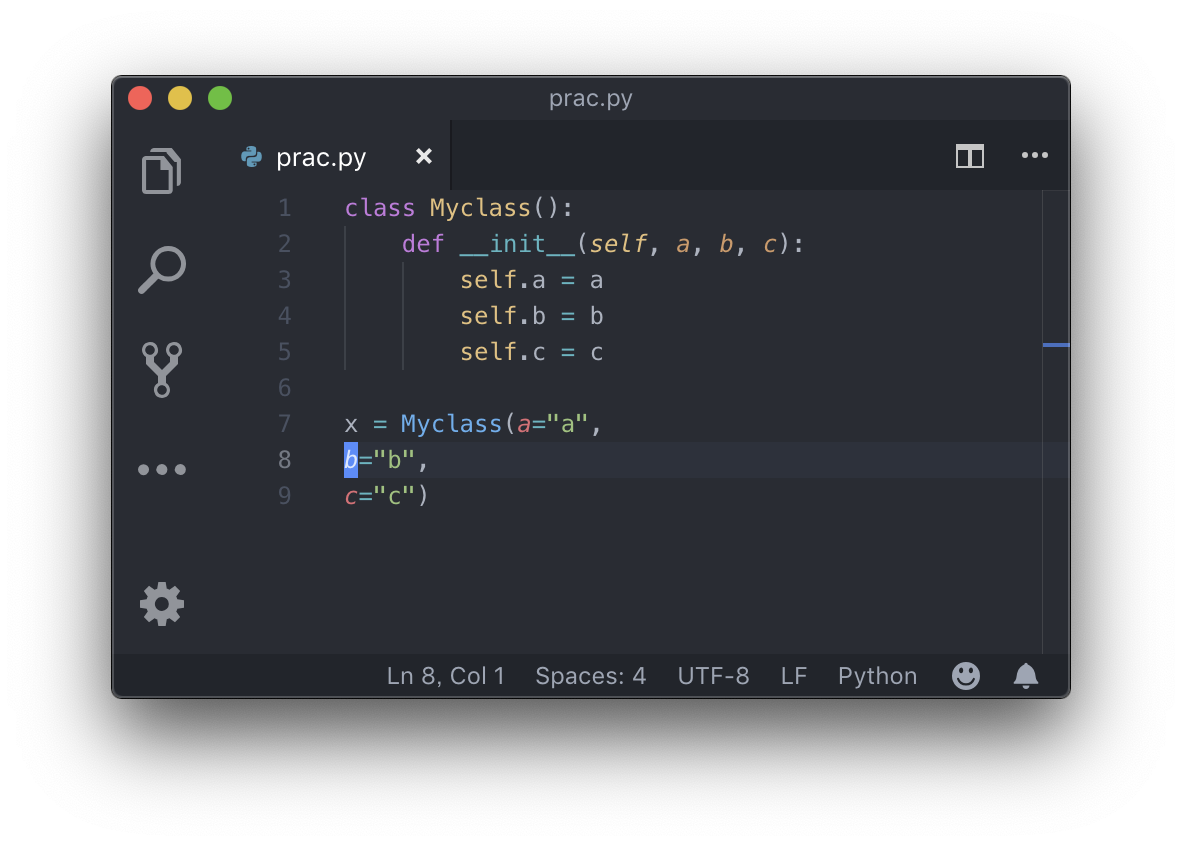Click the green zoom window button
Screen dimensions: 1182x846
(220, 98)
